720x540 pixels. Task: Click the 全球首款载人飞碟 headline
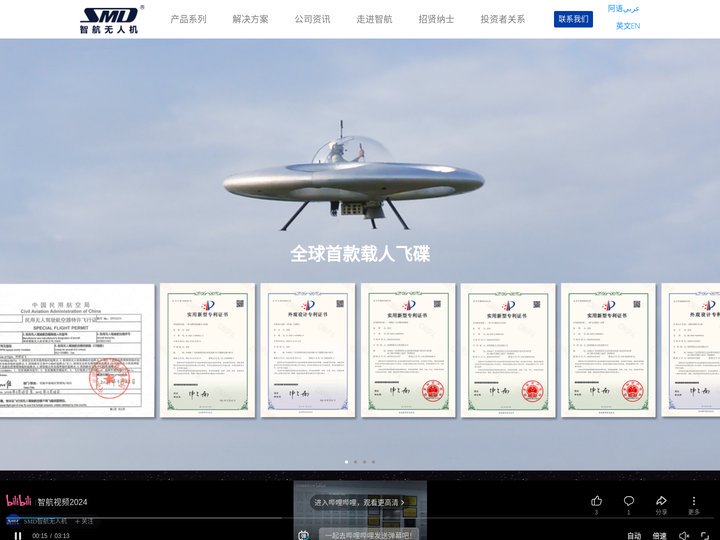[360, 253]
